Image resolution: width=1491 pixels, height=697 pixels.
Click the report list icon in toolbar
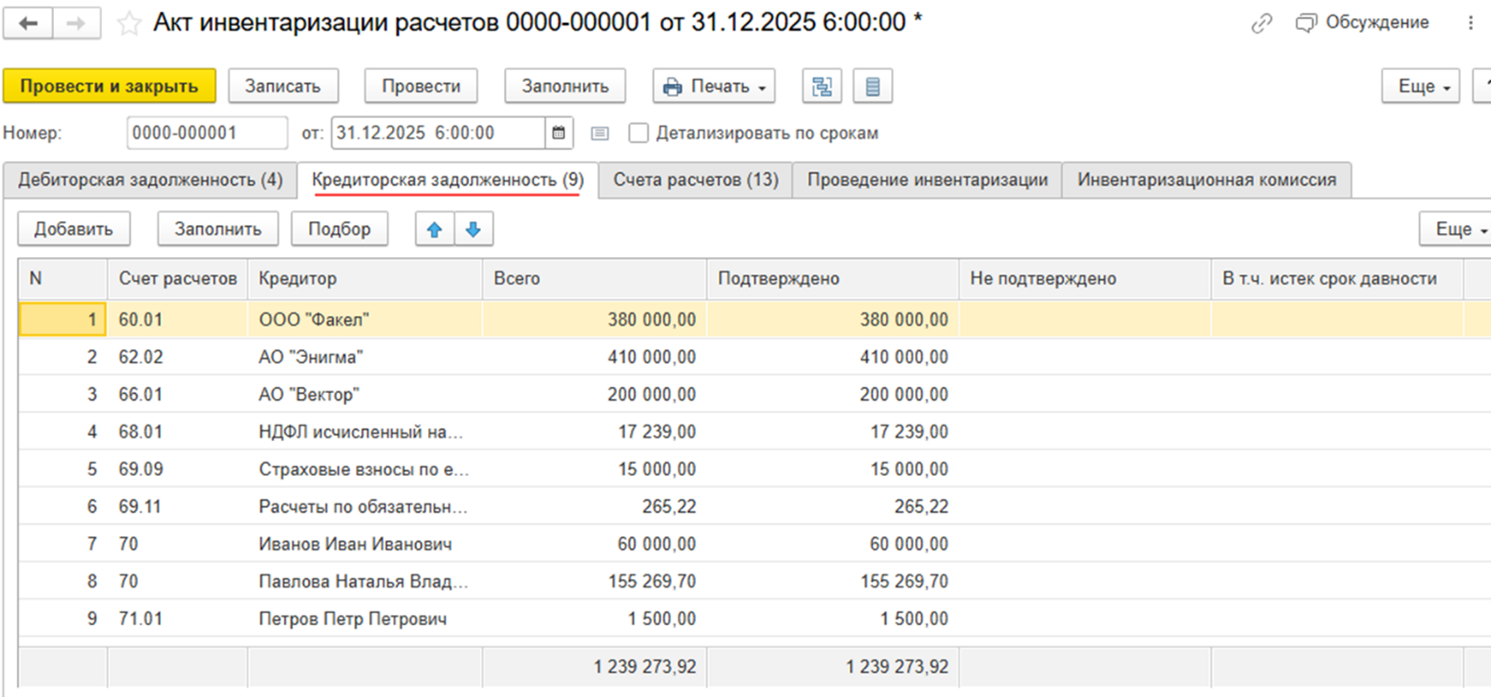(873, 87)
